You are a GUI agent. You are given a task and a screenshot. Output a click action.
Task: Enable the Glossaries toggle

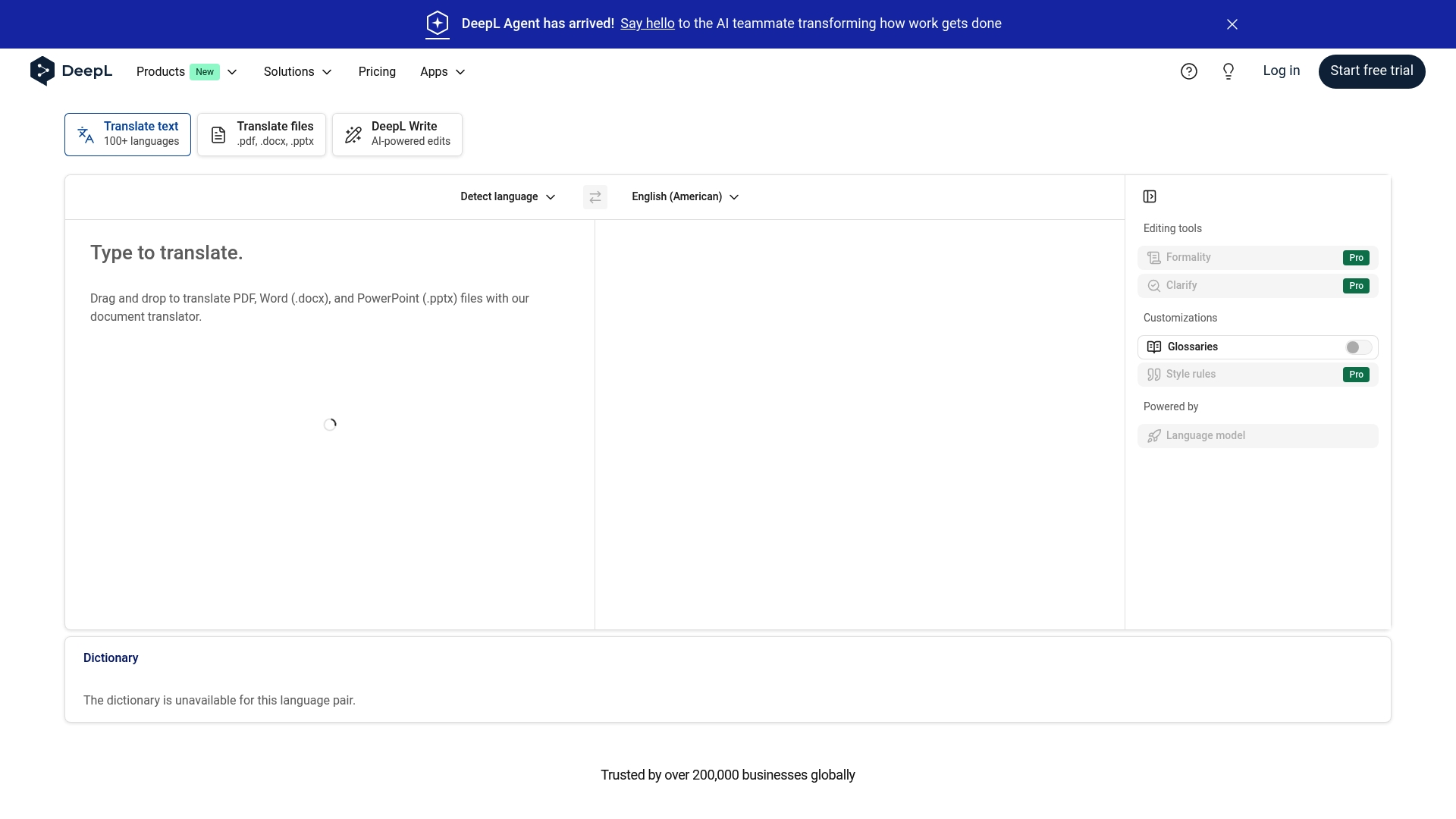(1356, 347)
